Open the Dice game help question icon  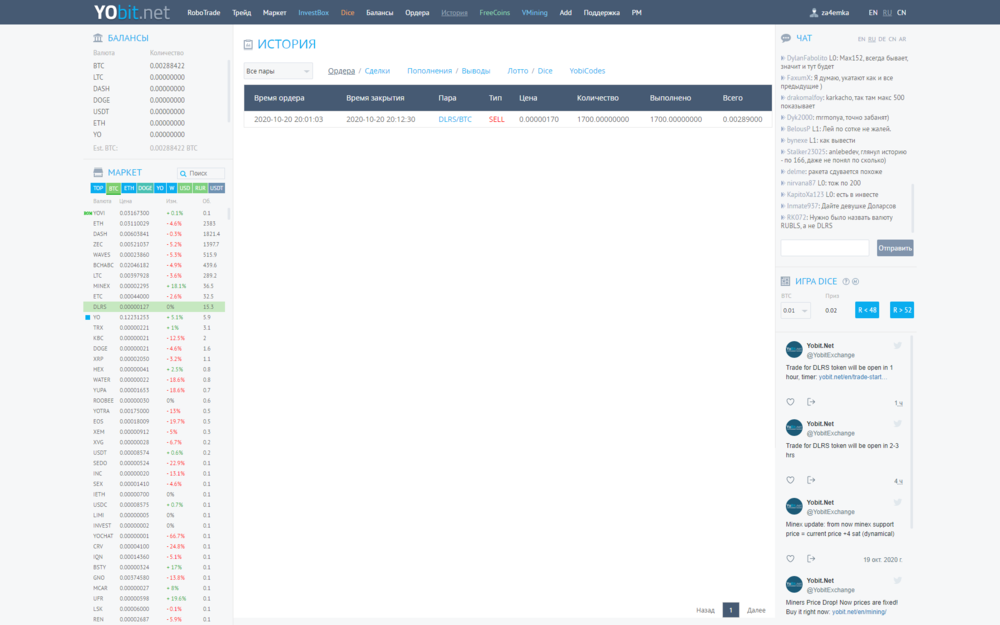coord(846,281)
